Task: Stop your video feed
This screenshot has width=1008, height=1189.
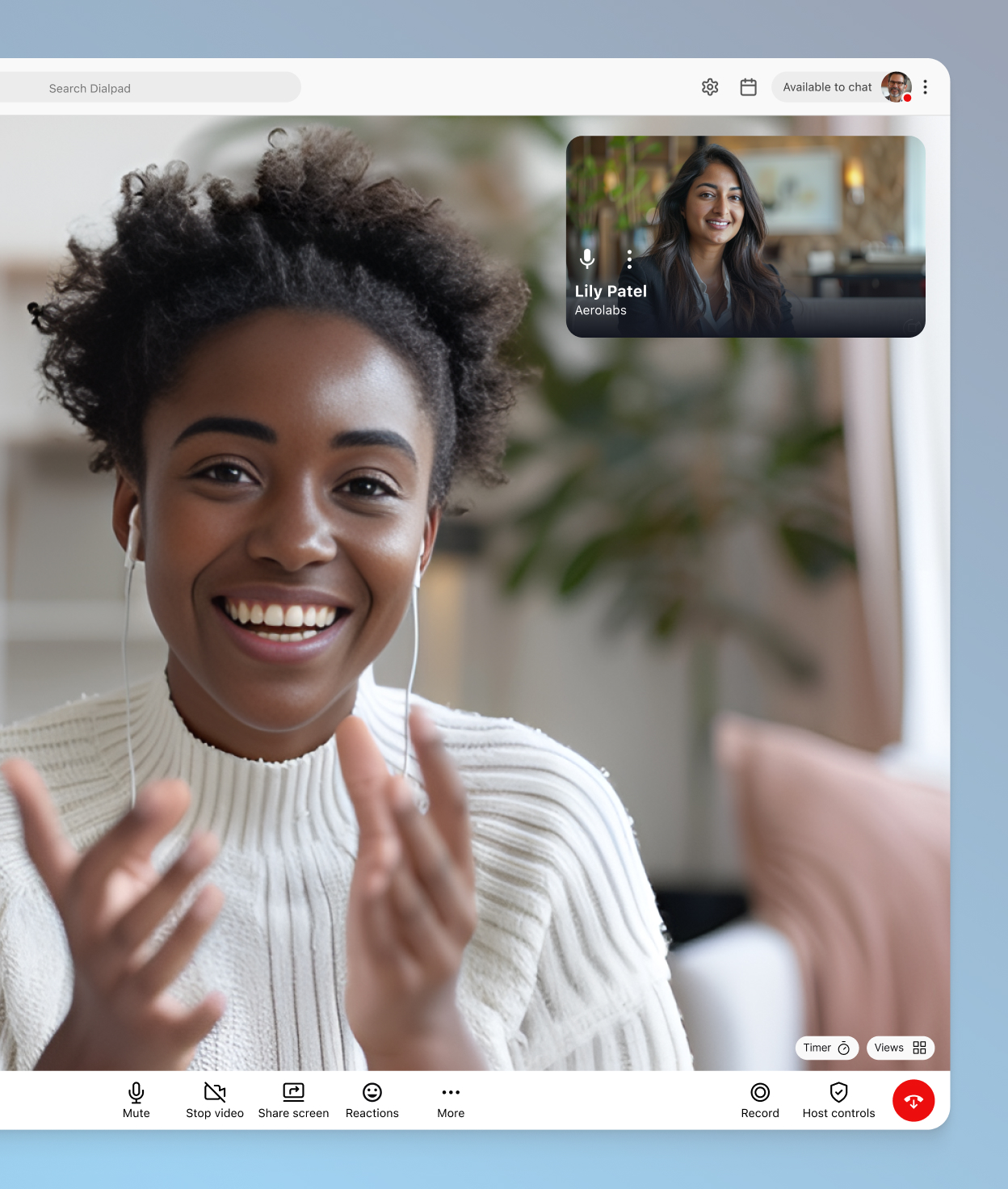Action: point(214,1099)
